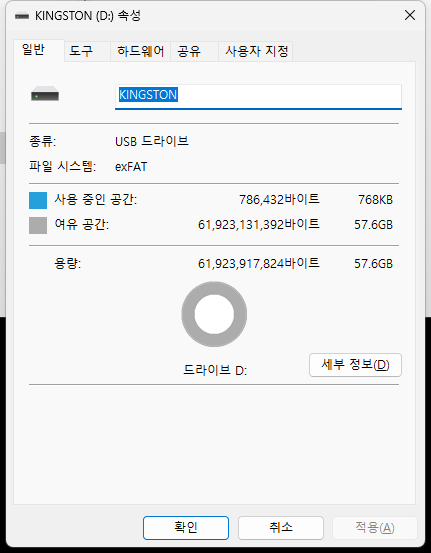Close the KINGSTON properties dialog
This screenshot has width=431, height=553.
[410, 15]
